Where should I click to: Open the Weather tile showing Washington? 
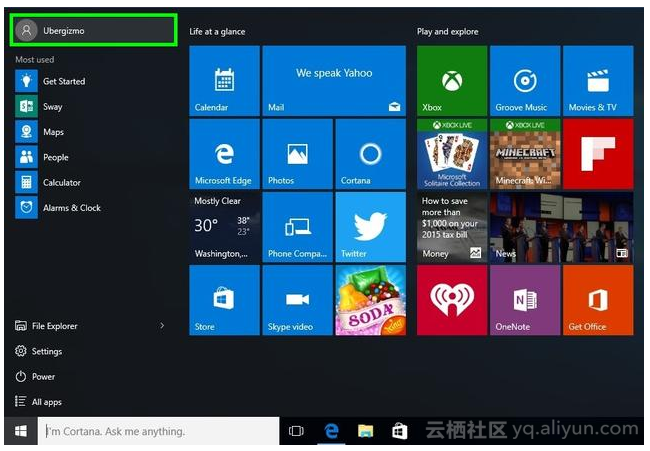(x=225, y=227)
